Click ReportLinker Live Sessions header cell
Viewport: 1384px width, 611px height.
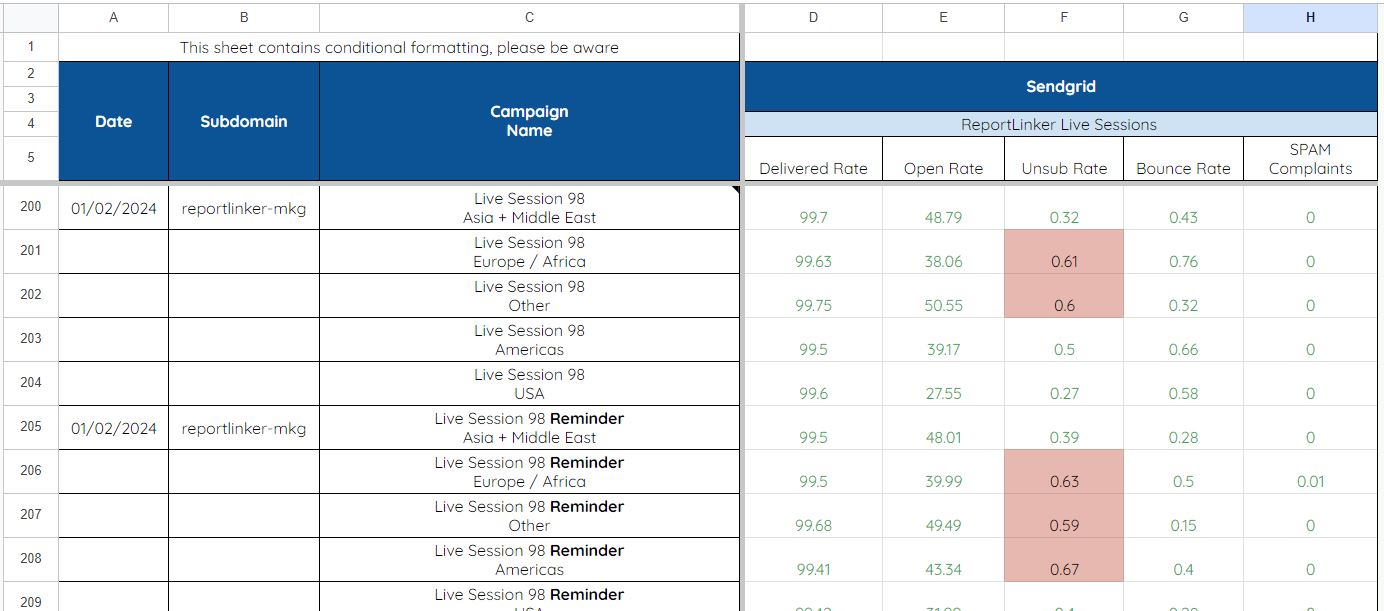[x=1061, y=125]
